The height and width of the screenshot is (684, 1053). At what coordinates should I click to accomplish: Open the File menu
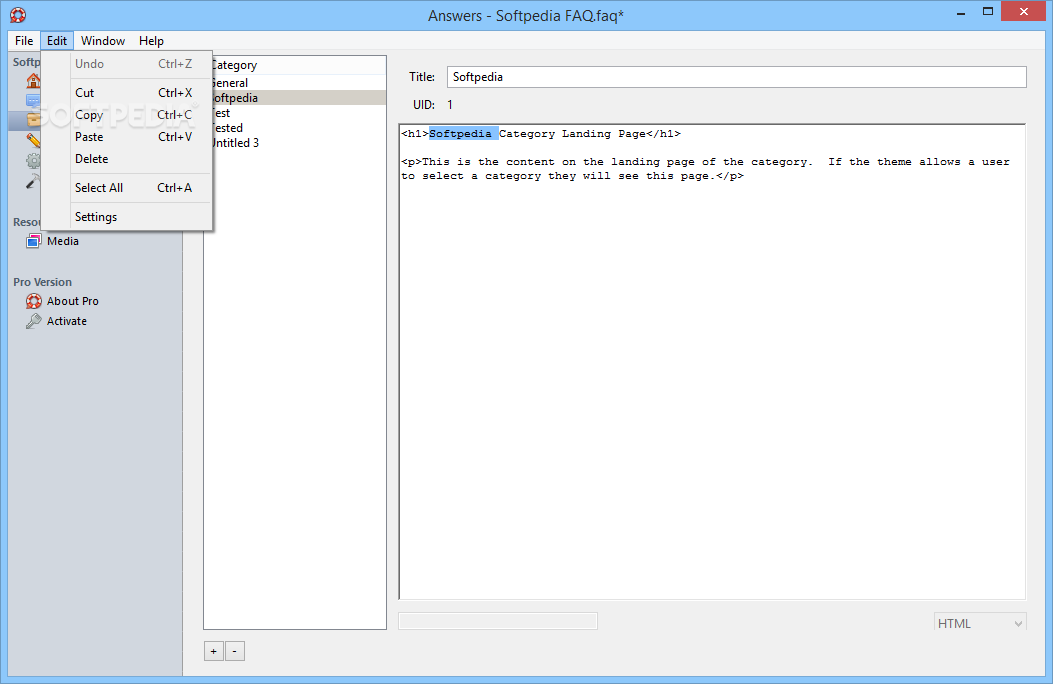pos(24,41)
